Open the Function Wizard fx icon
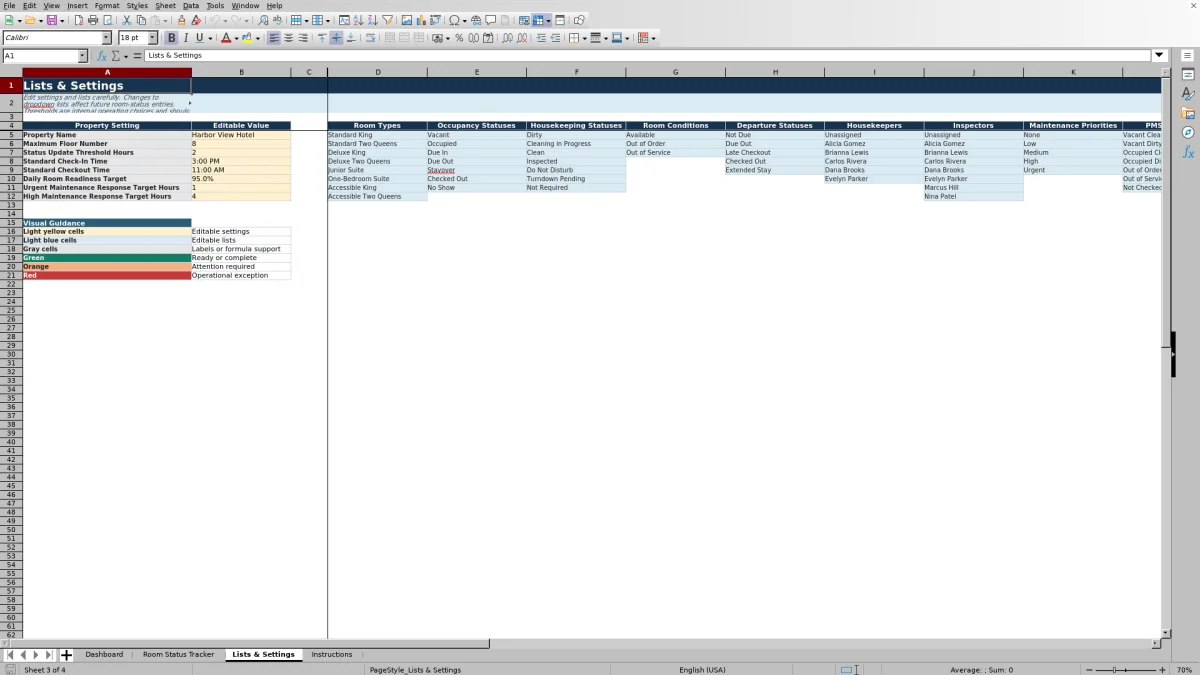 pyautogui.click(x=101, y=56)
